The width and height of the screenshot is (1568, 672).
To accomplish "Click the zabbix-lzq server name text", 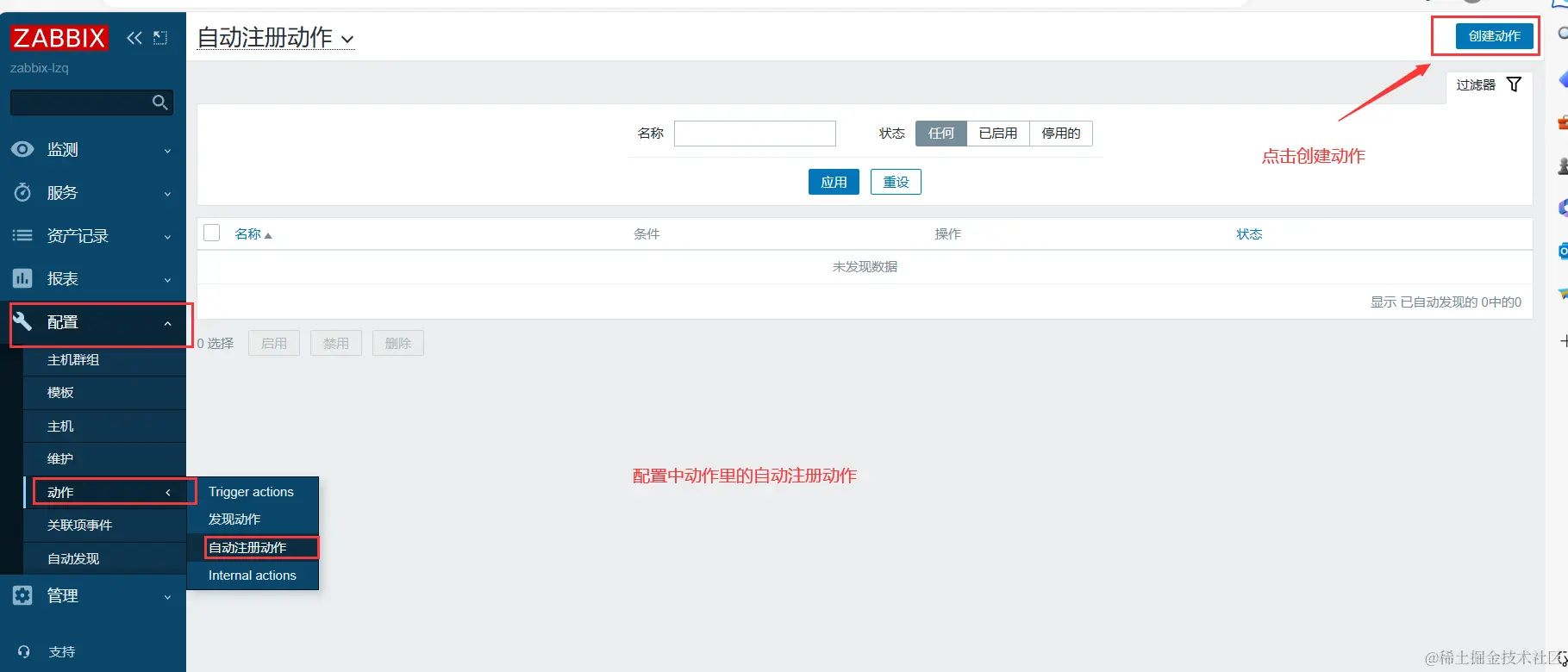I will (x=40, y=67).
